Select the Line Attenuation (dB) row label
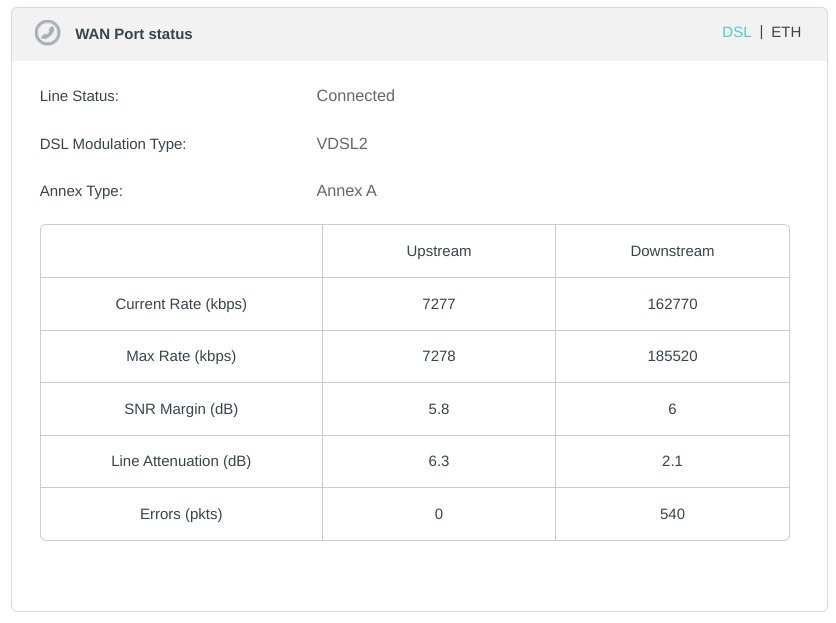 click(181, 461)
